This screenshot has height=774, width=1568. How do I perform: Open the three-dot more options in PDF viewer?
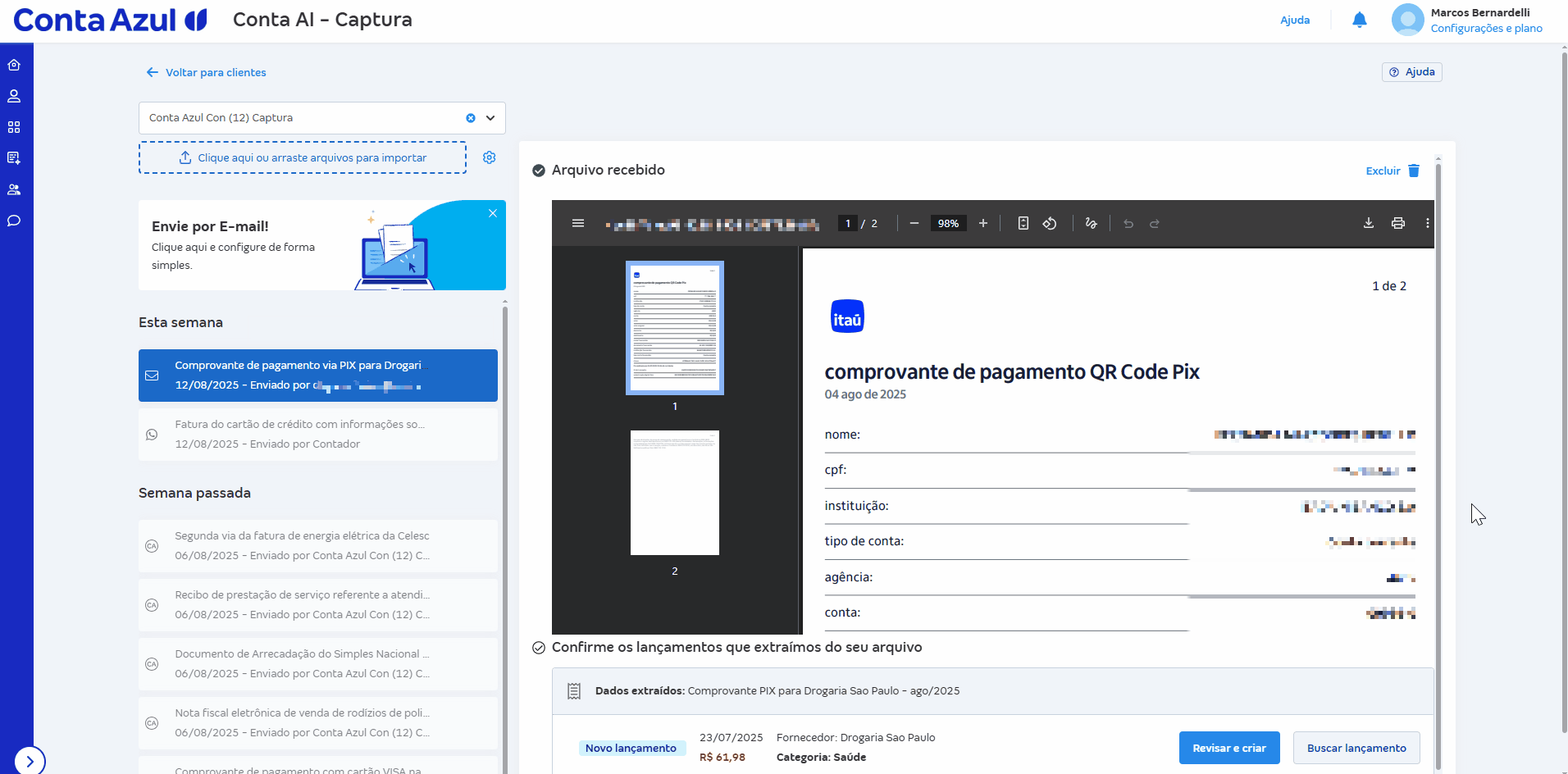tap(1428, 223)
